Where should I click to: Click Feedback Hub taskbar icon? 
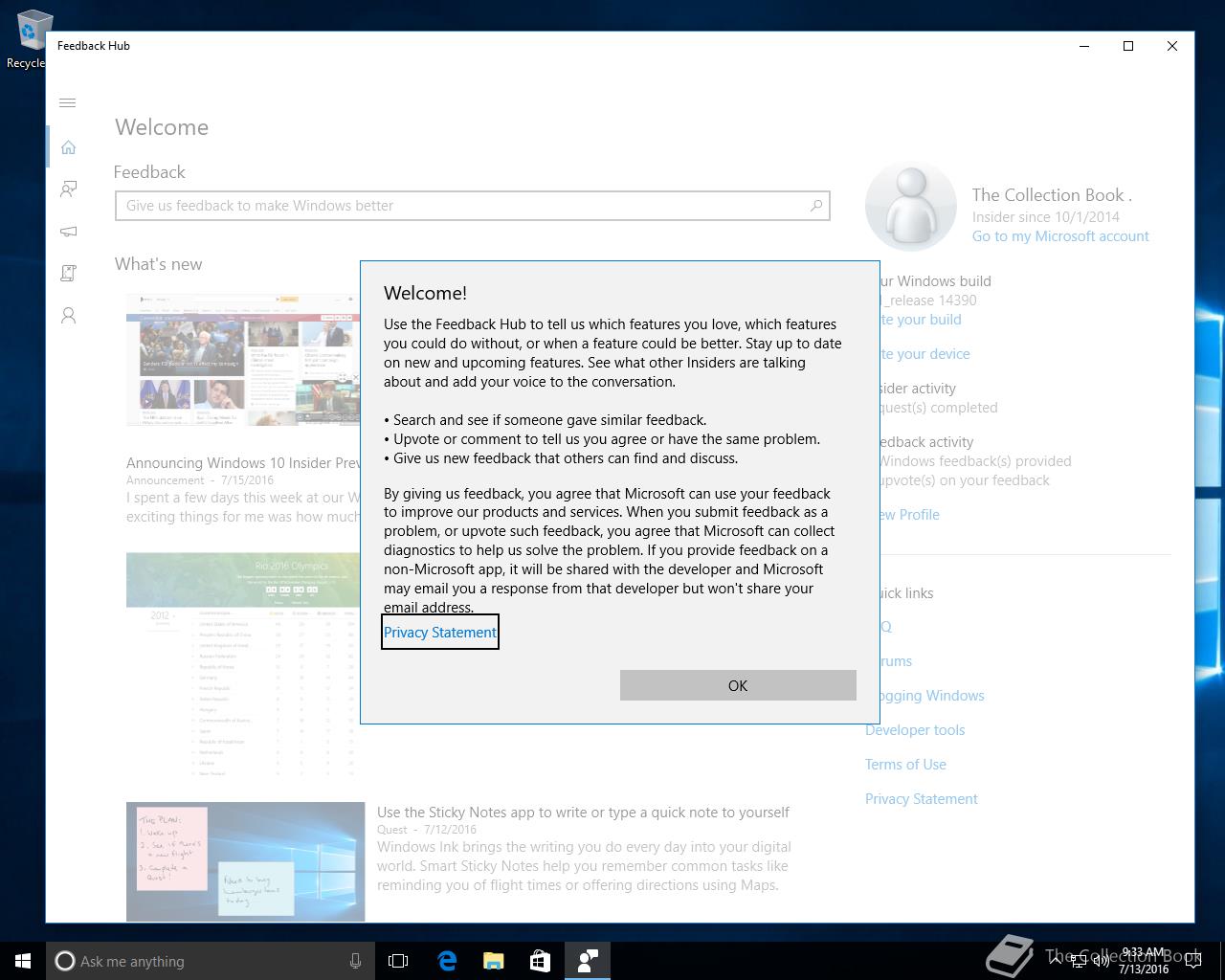[x=587, y=961]
